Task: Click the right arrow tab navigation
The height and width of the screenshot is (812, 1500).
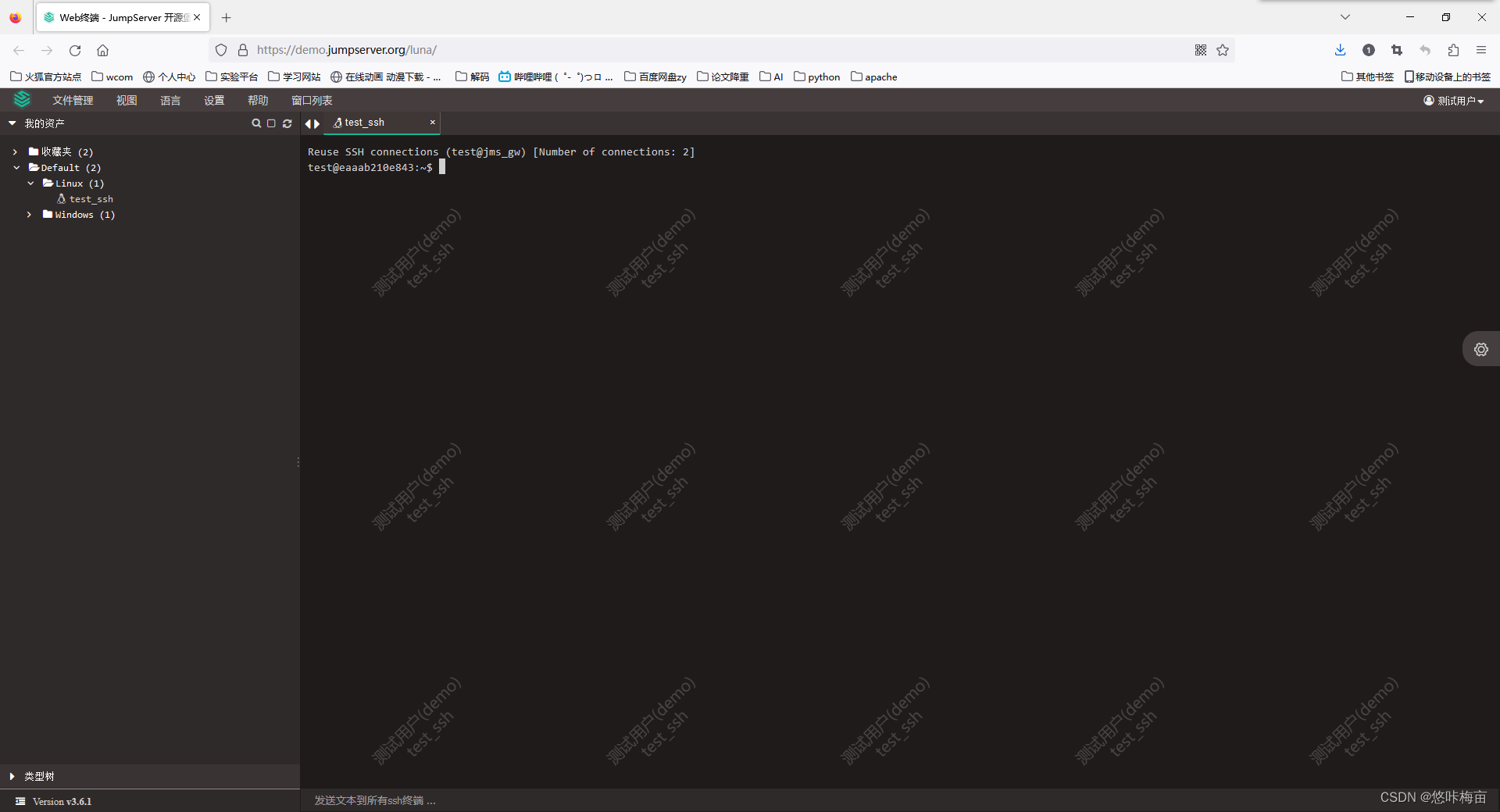Action: point(317,123)
